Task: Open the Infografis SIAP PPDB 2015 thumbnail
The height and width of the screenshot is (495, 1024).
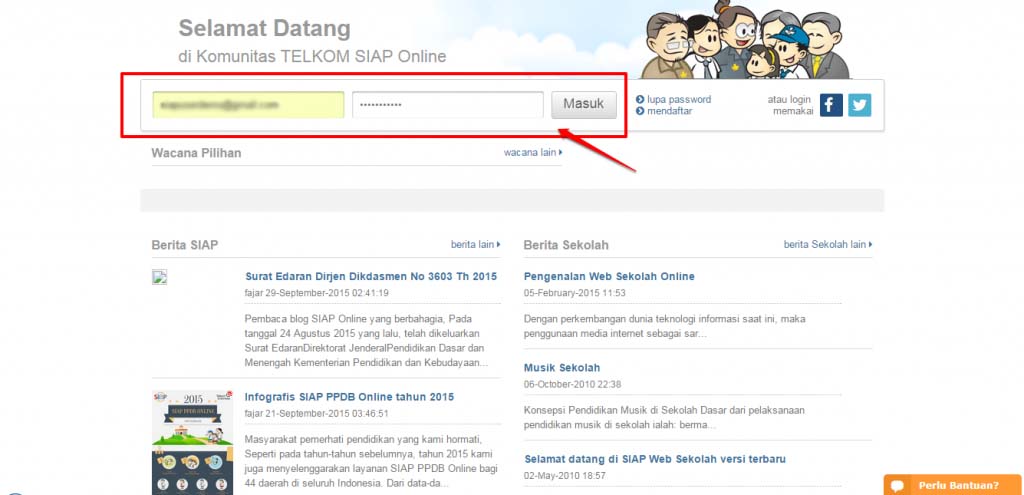Action: pyautogui.click(x=192, y=442)
